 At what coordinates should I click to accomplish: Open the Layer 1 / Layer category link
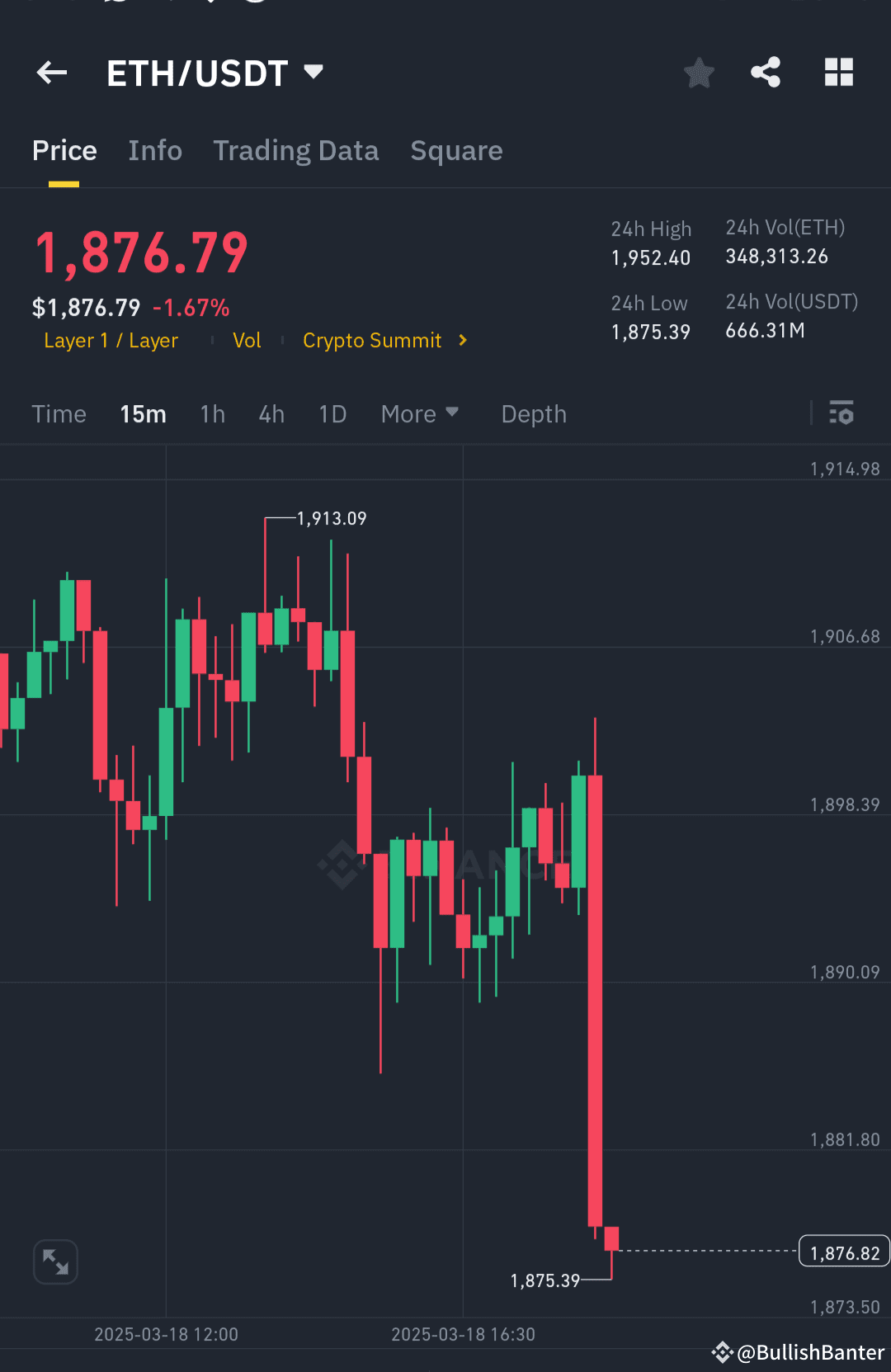(111, 340)
